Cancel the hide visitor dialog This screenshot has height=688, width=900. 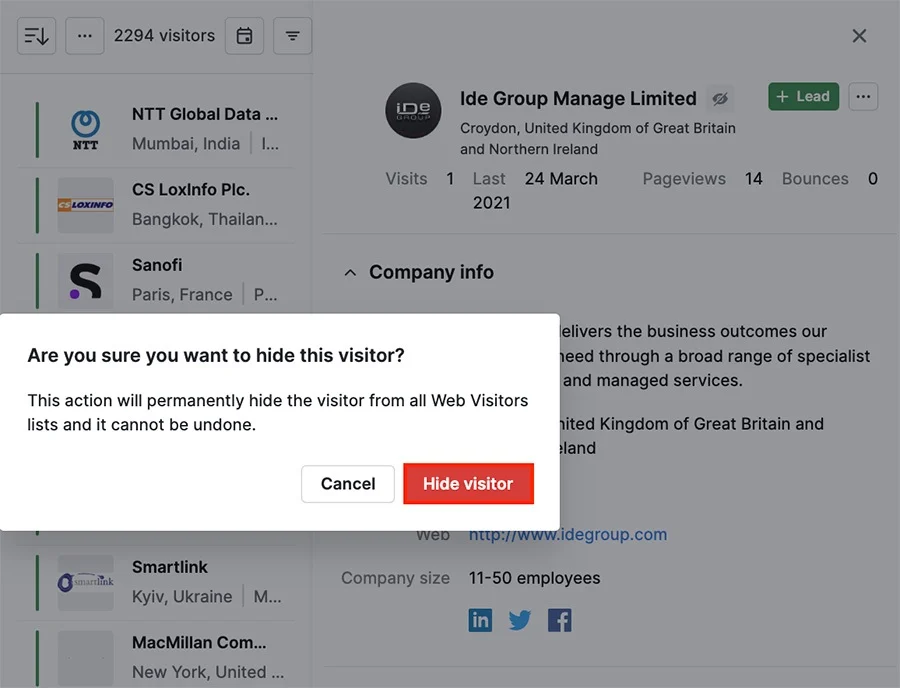pyautogui.click(x=348, y=484)
